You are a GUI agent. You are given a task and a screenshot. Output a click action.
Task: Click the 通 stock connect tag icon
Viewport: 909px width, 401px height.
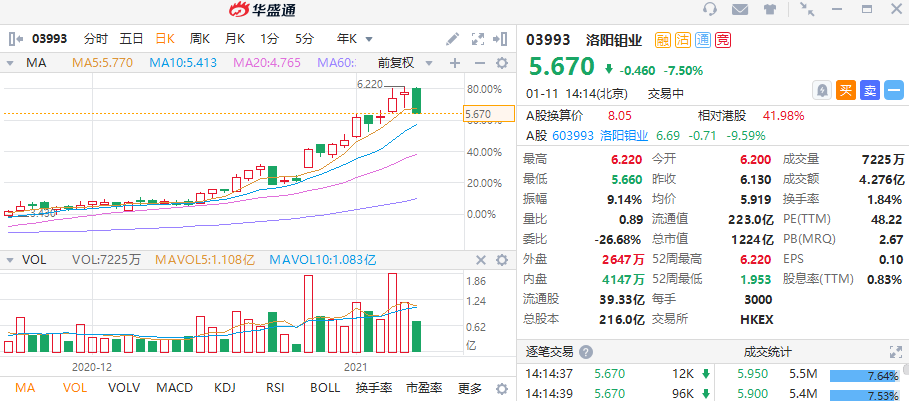(703, 40)
